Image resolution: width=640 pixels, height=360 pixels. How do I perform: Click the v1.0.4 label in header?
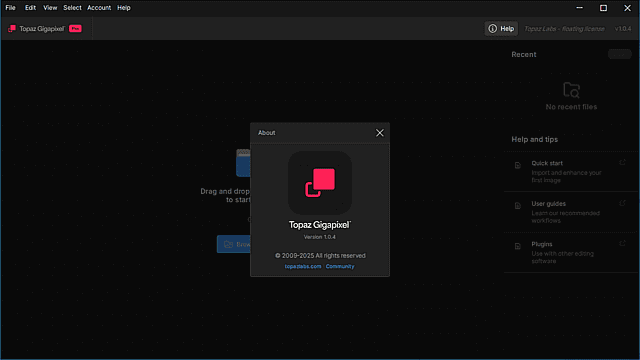pos(623,29)
